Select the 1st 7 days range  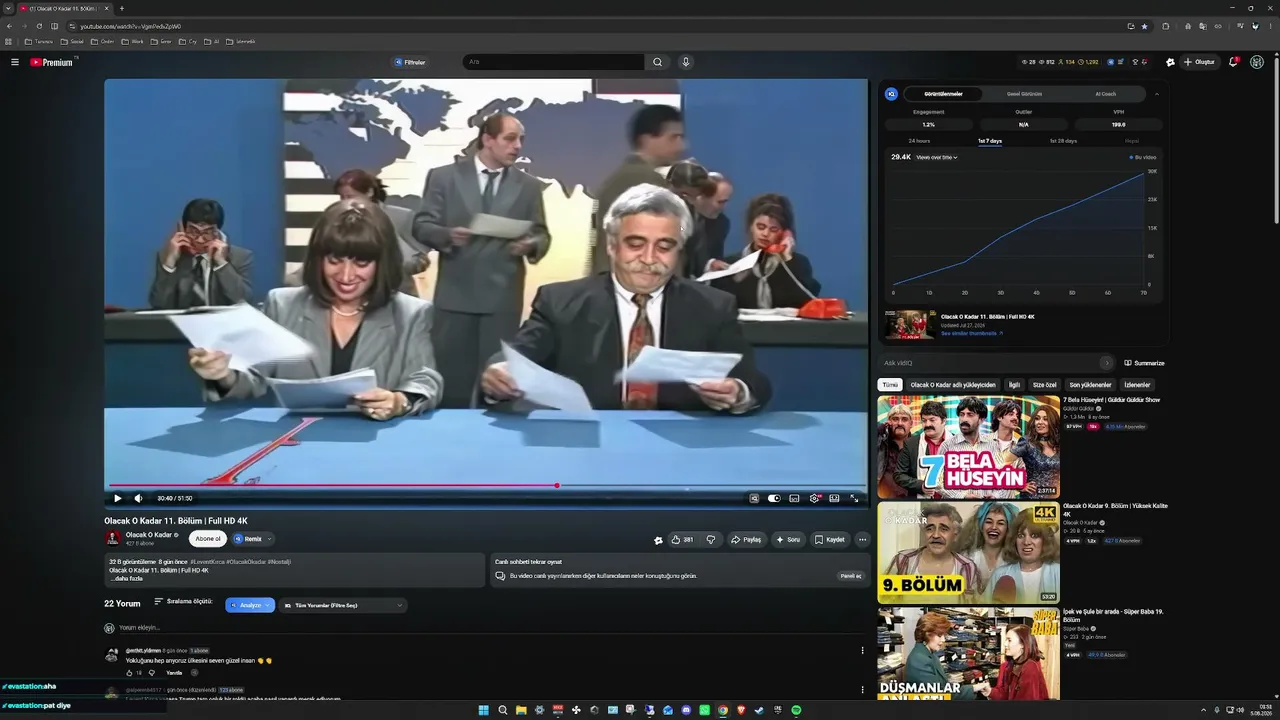[x=990, y=141]
